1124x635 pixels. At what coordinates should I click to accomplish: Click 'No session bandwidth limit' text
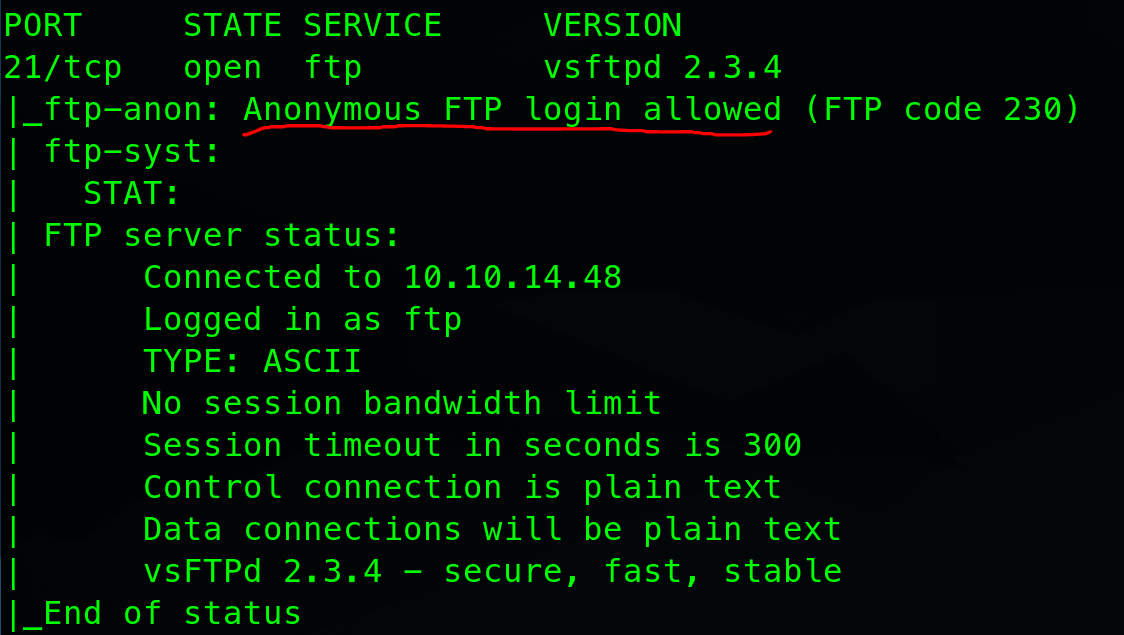point(402,404)
